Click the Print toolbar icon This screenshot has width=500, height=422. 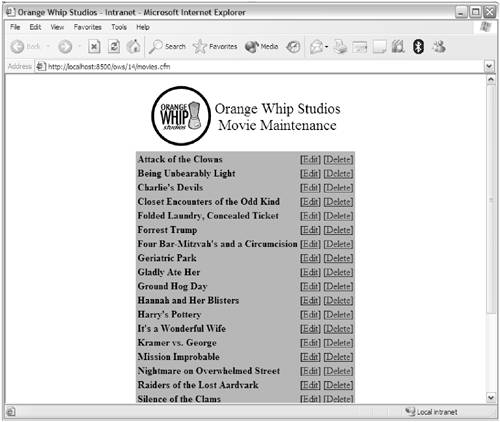pos(340,47)
